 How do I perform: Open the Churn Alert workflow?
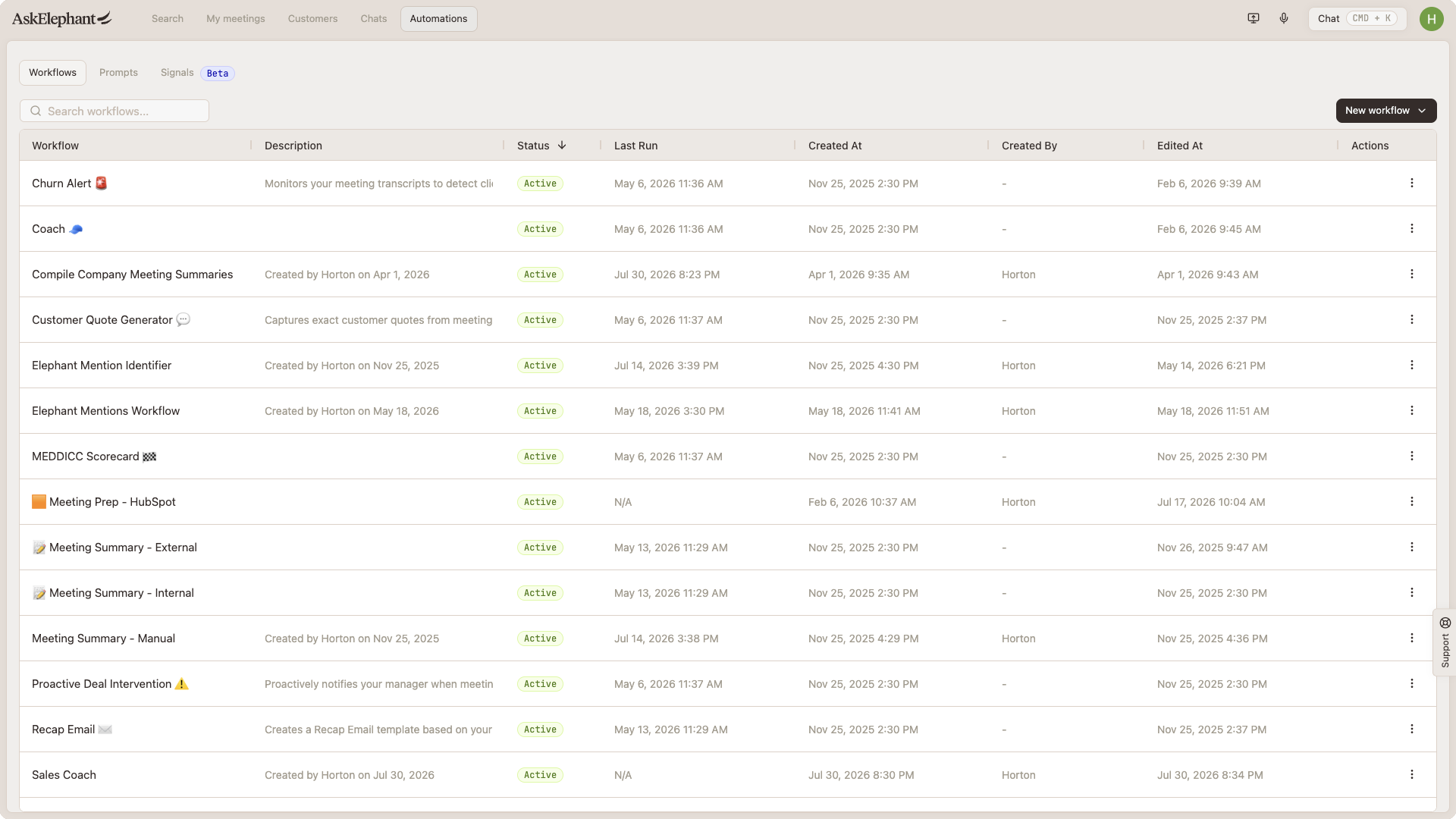[69, 184]
